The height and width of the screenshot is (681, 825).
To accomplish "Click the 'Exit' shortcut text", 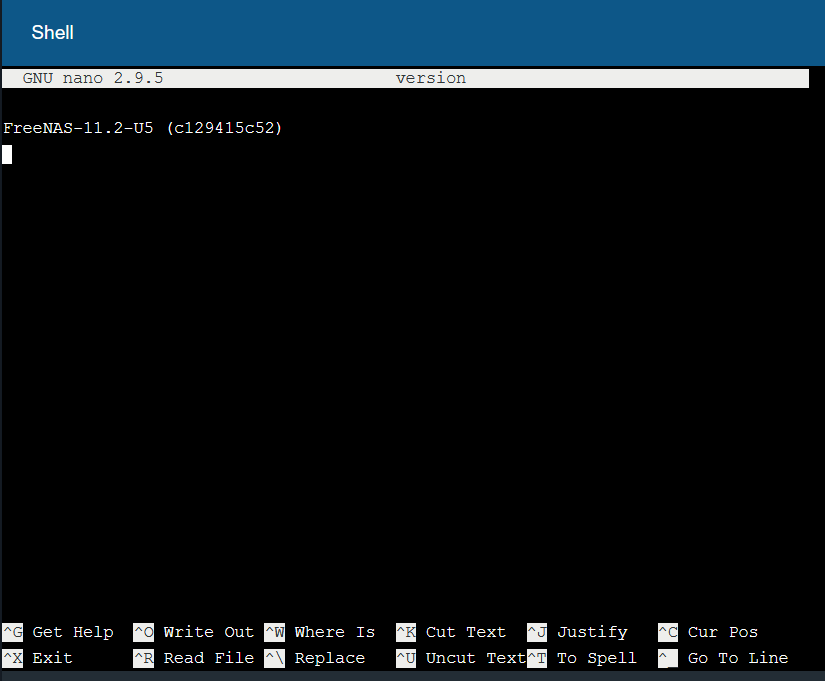I will 52,658.
